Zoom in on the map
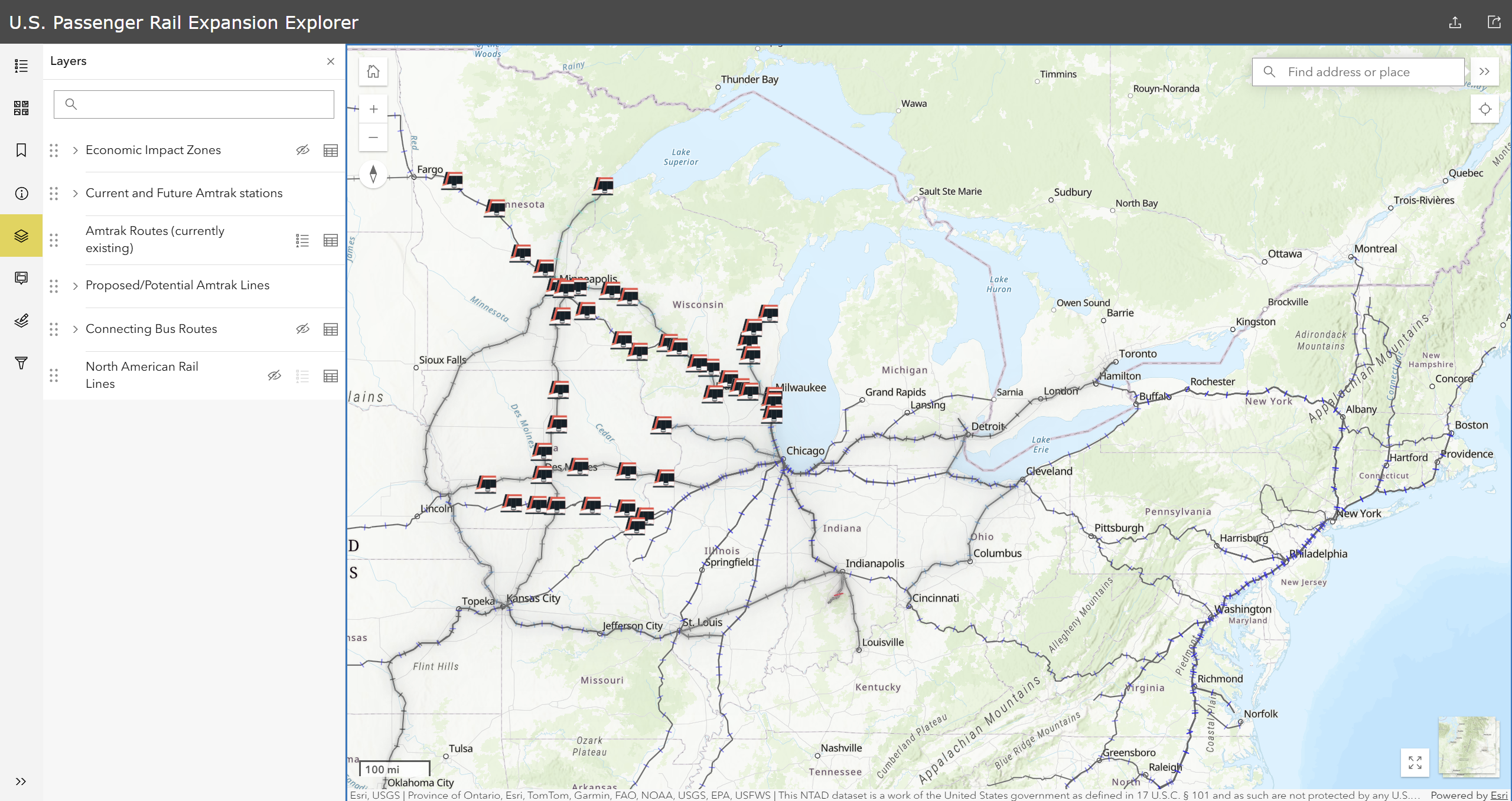This screenshot has height=801, width=1512. point(373,109)
